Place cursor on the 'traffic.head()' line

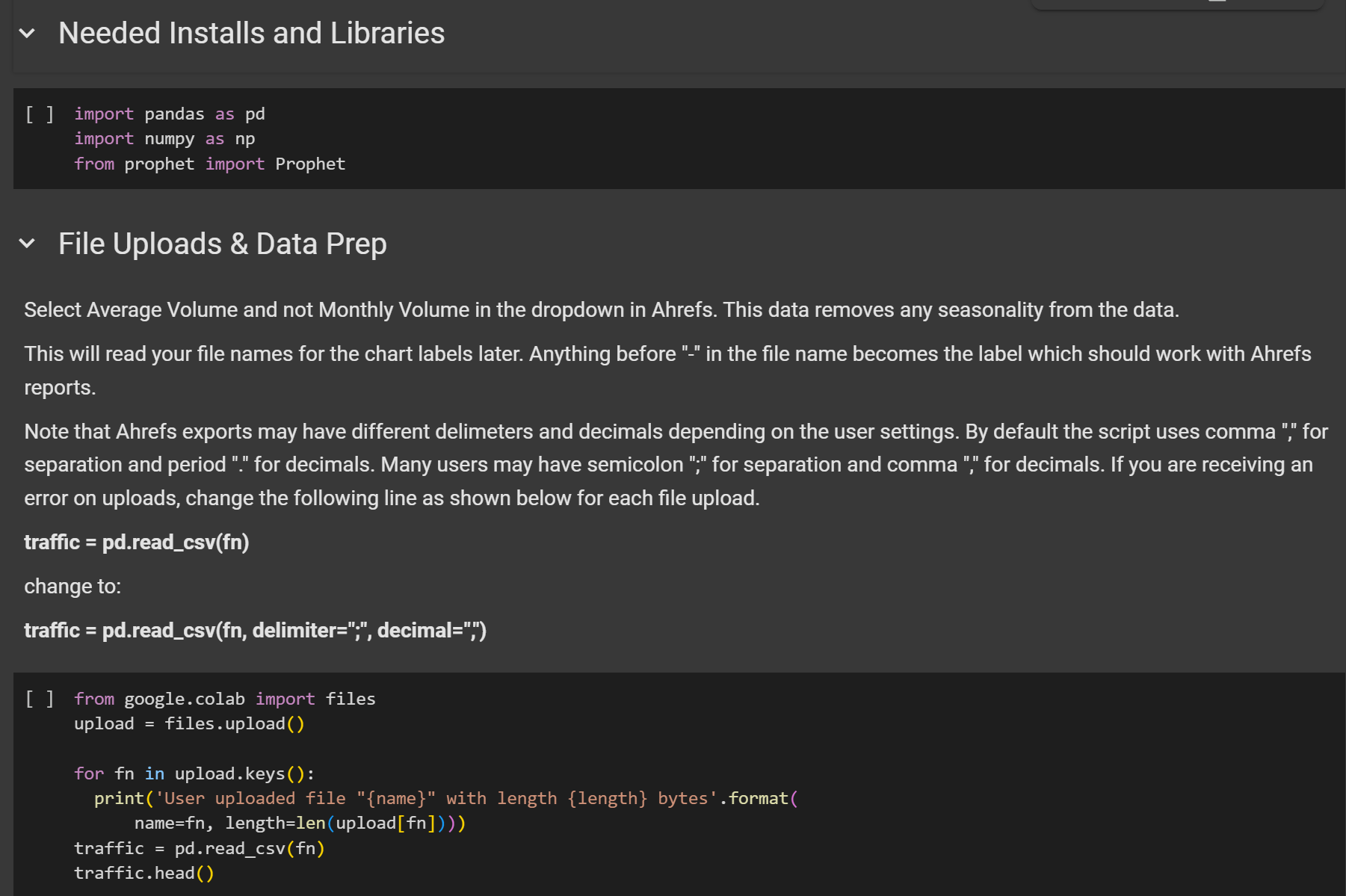click(x=143, y=874)
